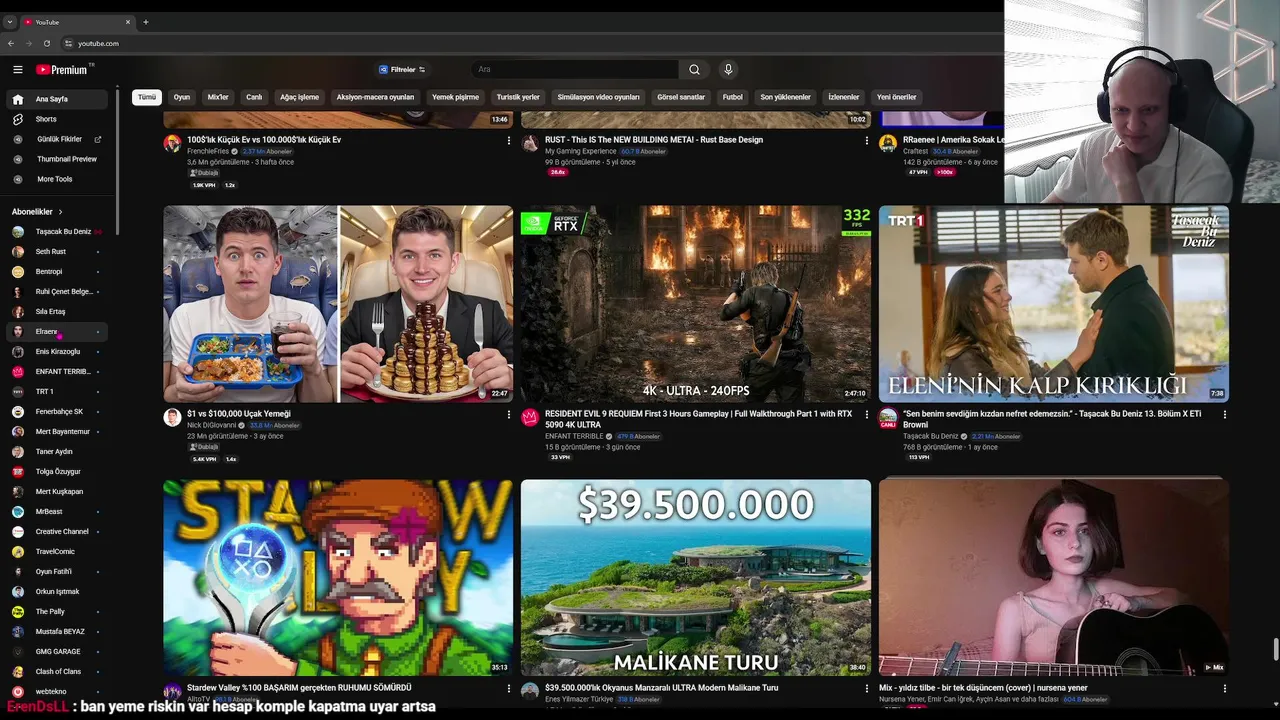Open Elraenn channel in sidebar
1280x720 pixels.
click(57, 331)
